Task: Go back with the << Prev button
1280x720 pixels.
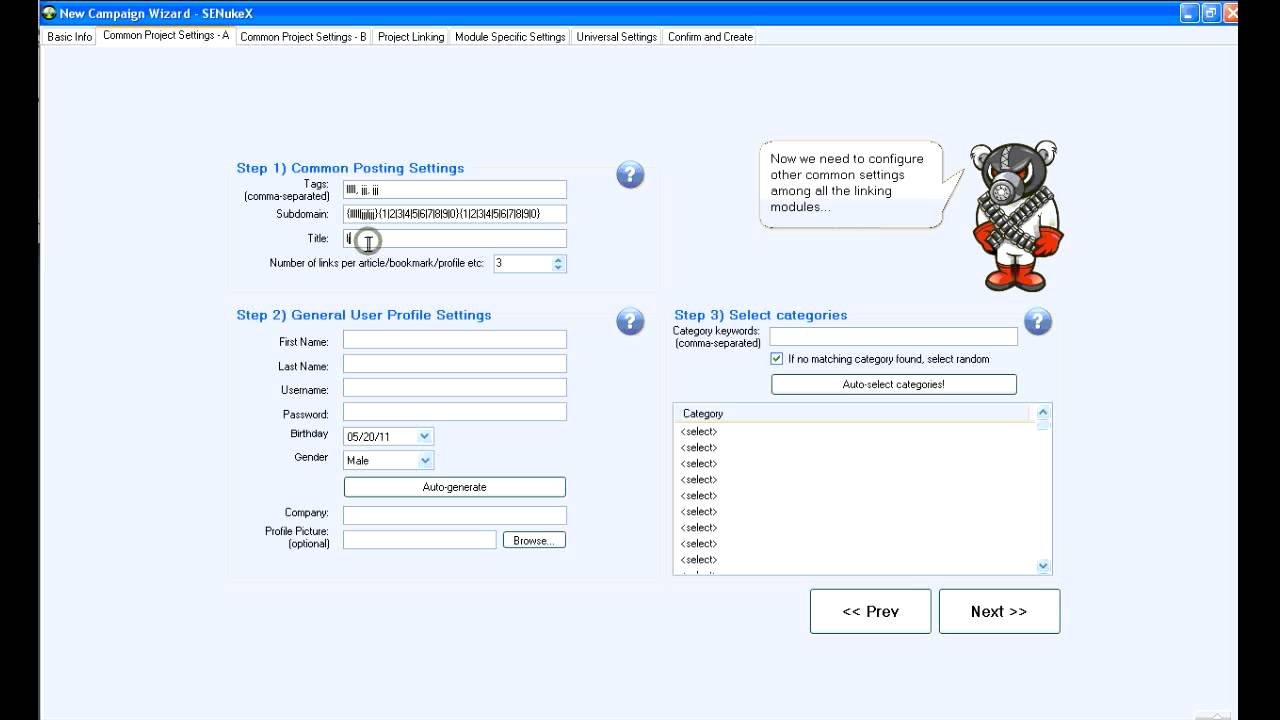Action: pos(870,611)
